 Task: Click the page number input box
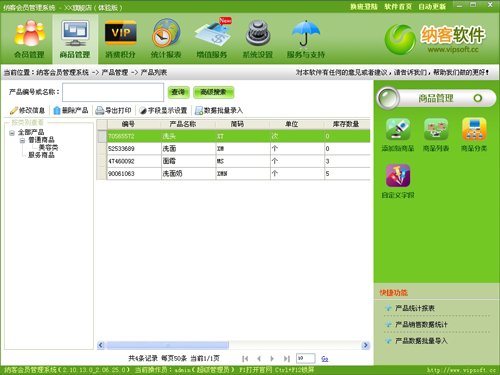[x=305, y=358]
